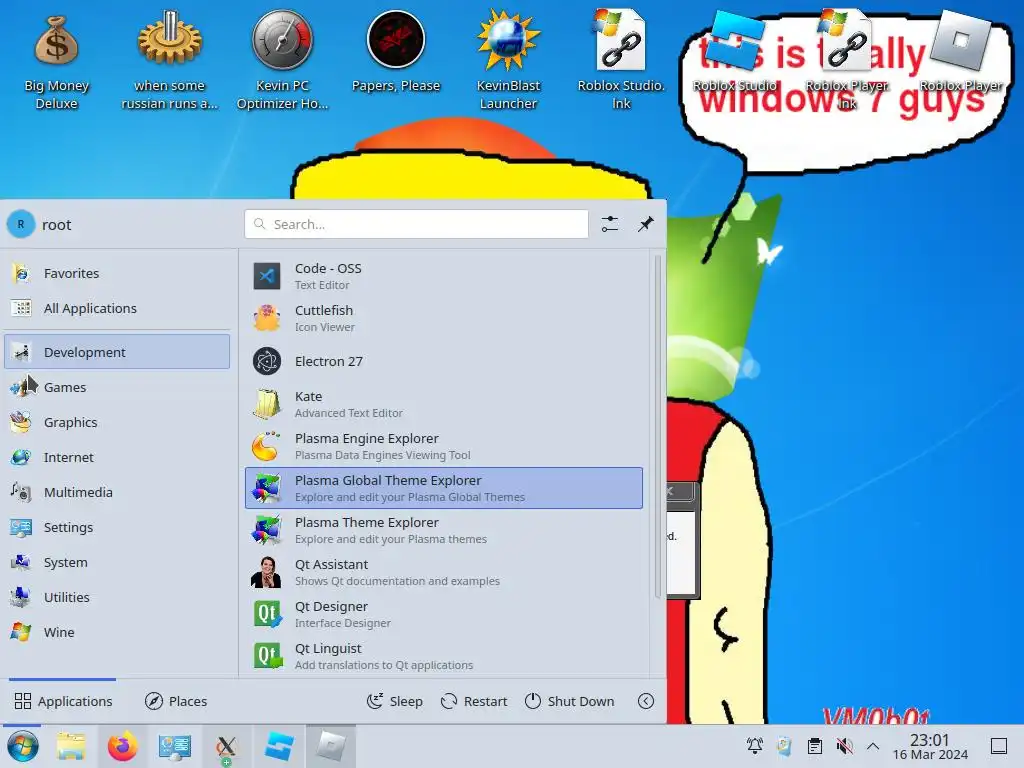
Task: Expand more session options arrow
Action: [x=645, y=701]
